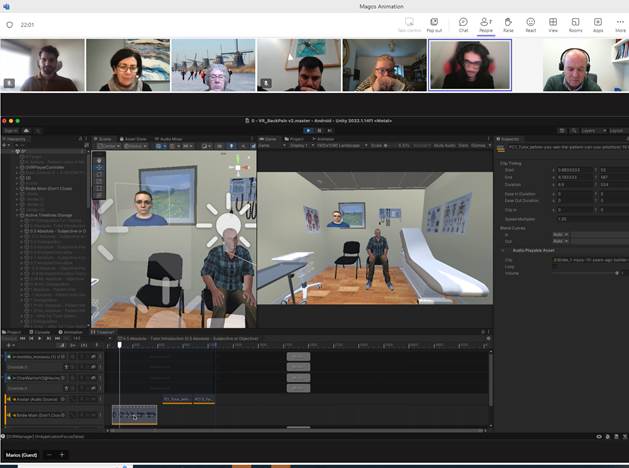Open the Display 1 dropdown in Game view

point(300,146)
